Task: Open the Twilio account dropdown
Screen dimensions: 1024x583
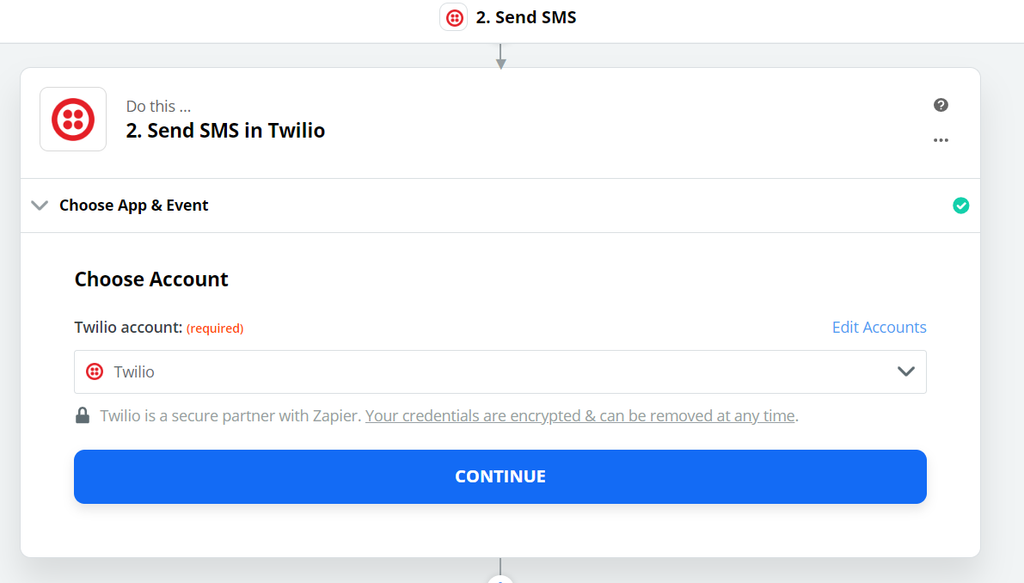Action: [500, 370]
